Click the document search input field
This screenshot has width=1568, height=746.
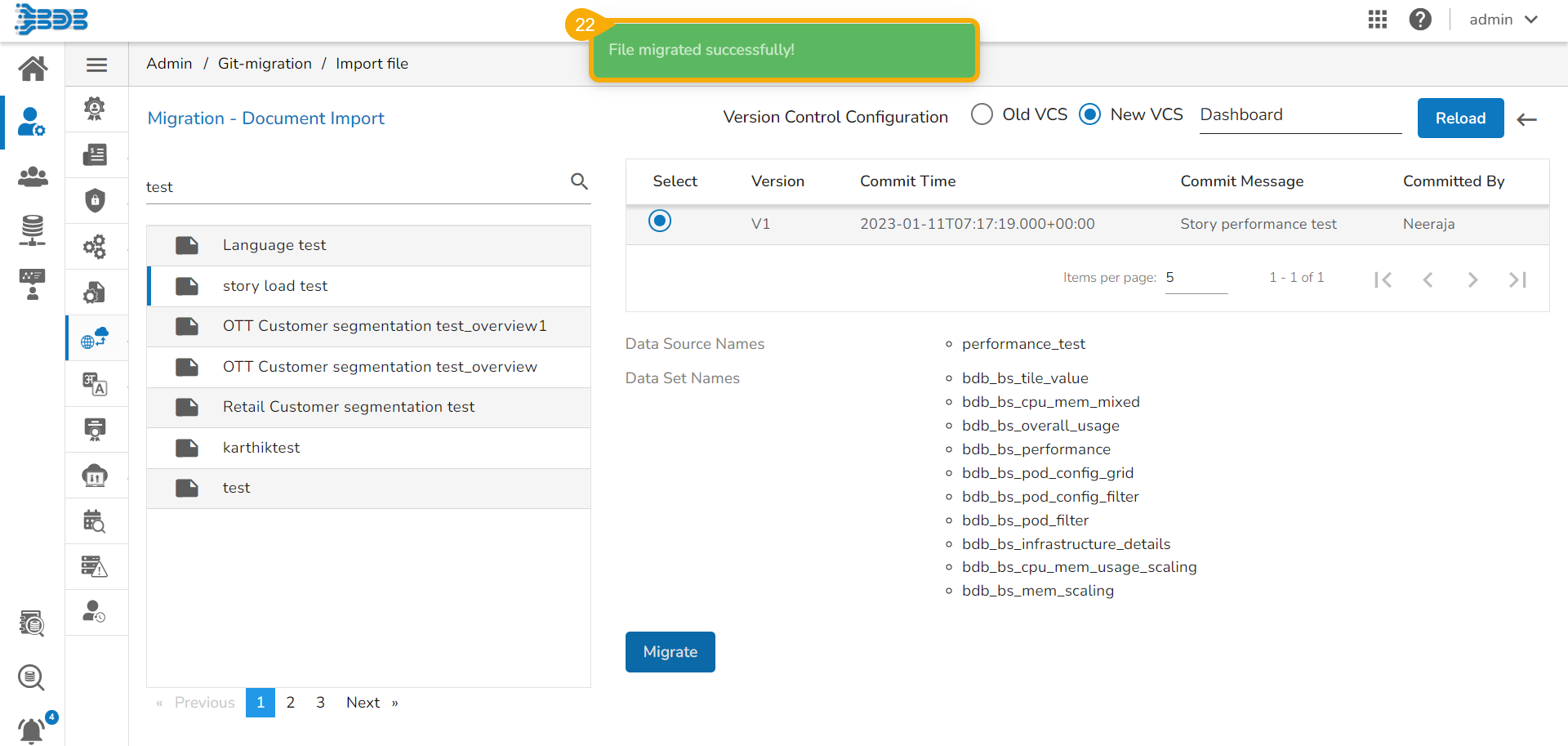[355, 187]
